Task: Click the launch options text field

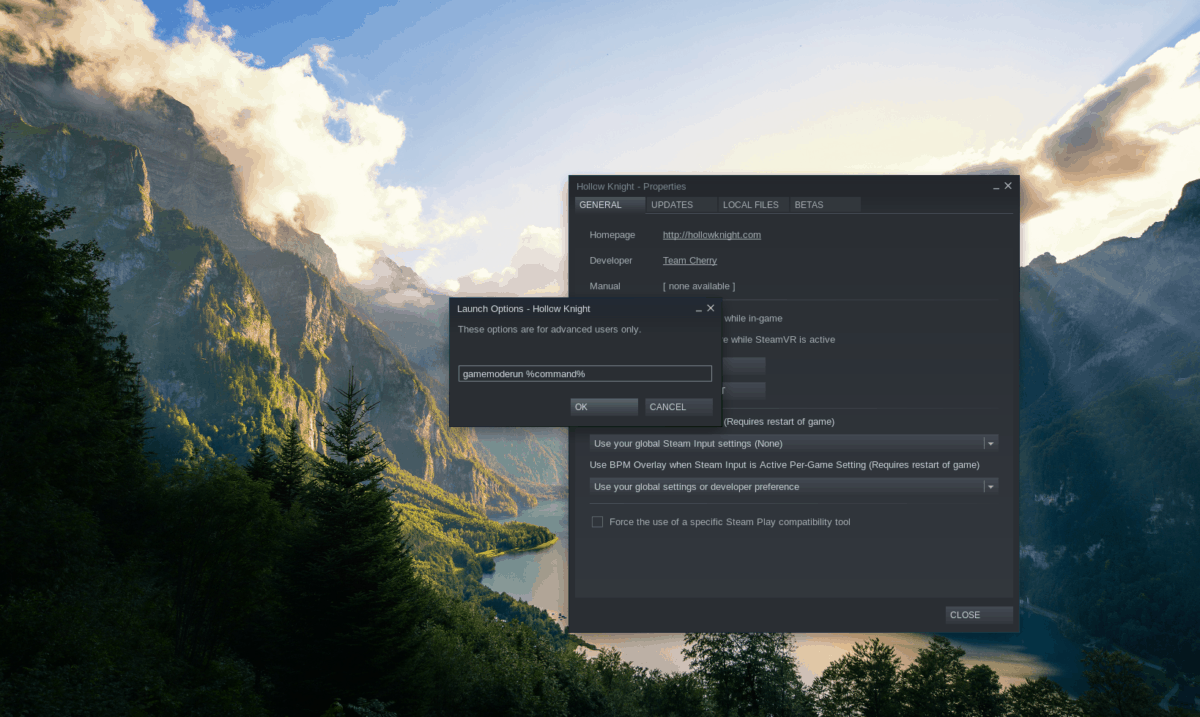Action: [585, 373]
